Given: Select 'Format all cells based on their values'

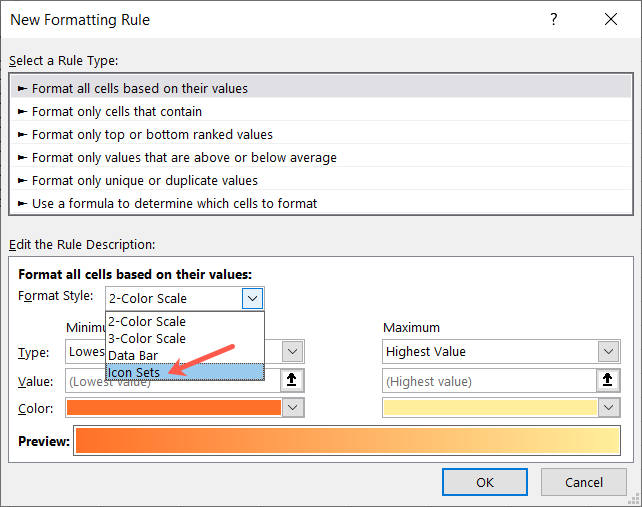Looking at the screenshot, I should (x=140, y=88).
